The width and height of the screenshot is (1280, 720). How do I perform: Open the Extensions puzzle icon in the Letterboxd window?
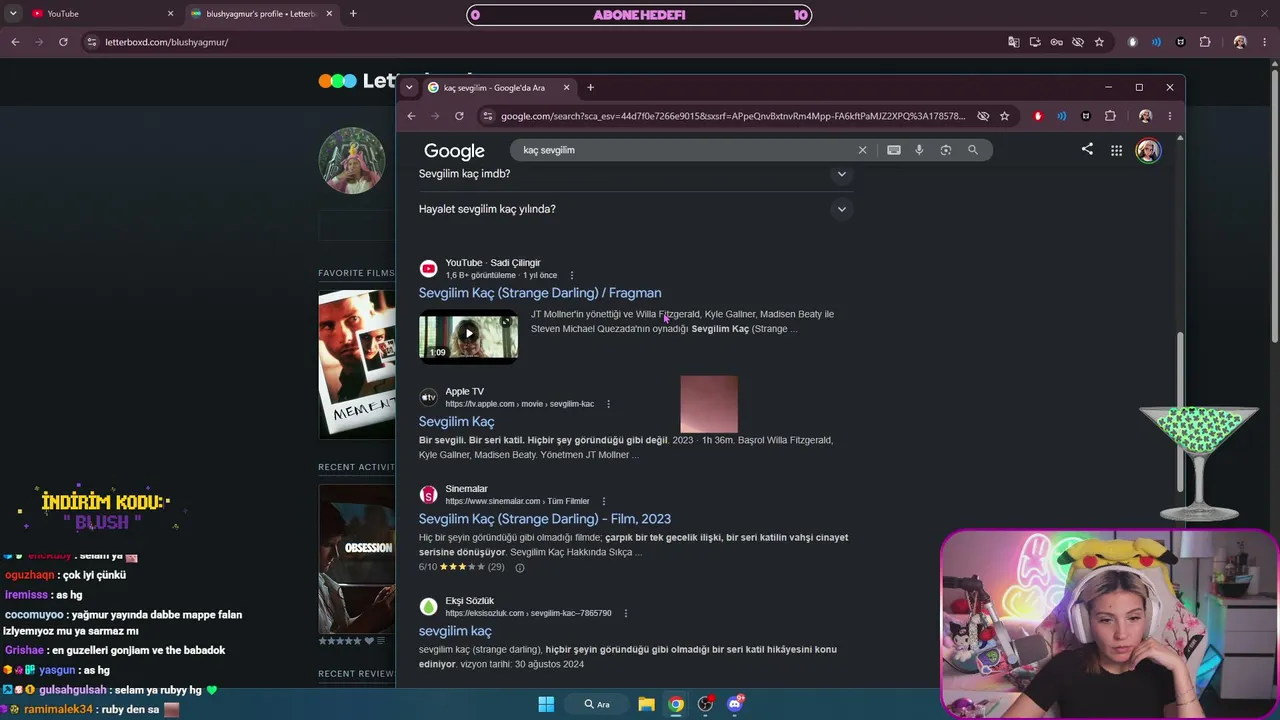1205,42
